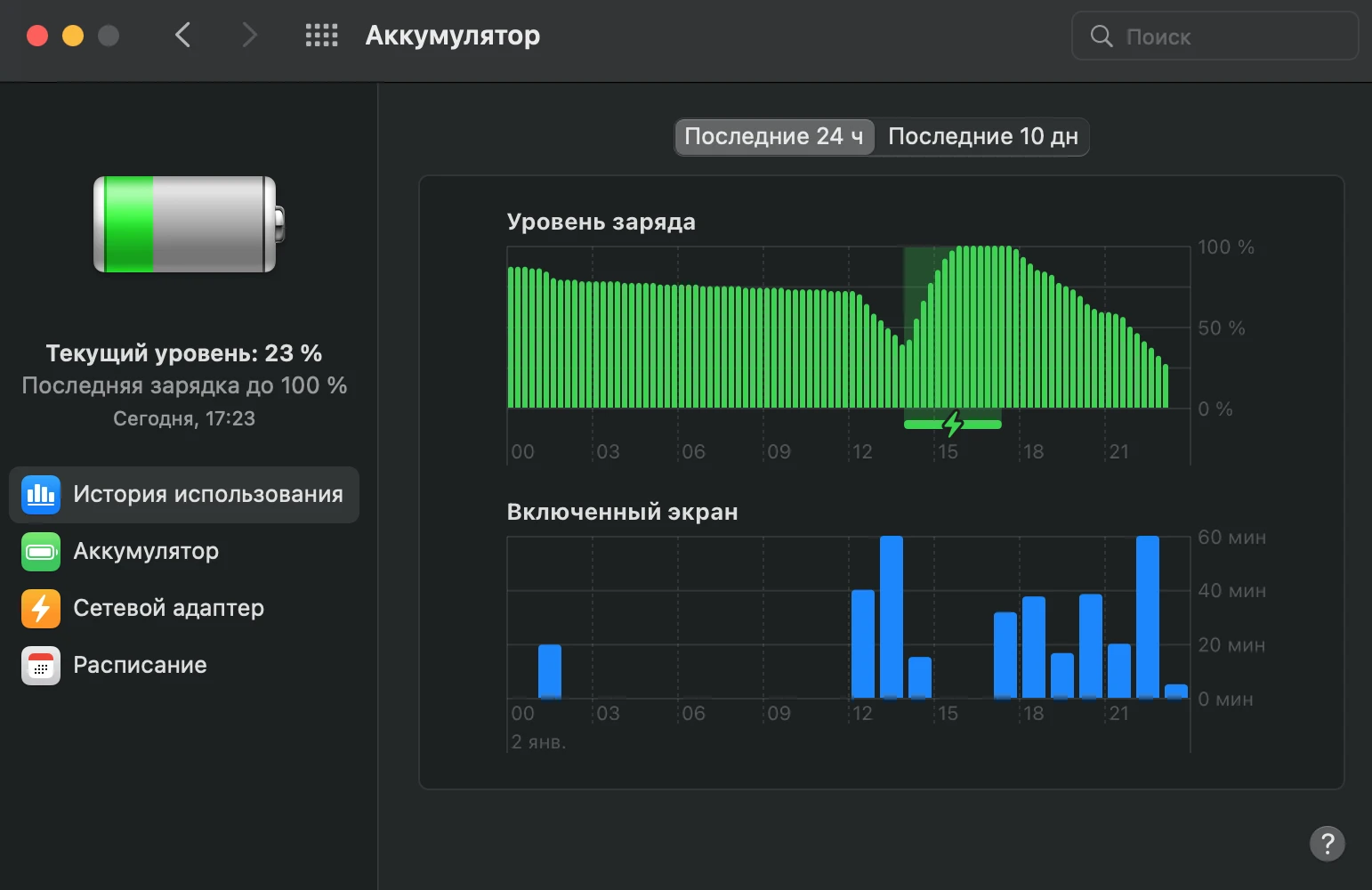The width and height of the screenshot is (1372, 890).
Task: Click the tall blue bar before 15
Action: click(891, 617)
